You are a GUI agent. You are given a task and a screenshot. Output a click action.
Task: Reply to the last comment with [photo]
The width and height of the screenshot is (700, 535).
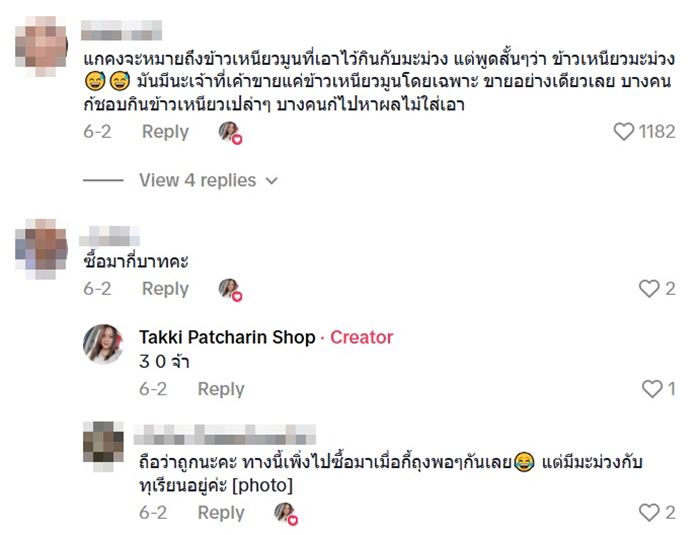[221, 512]
